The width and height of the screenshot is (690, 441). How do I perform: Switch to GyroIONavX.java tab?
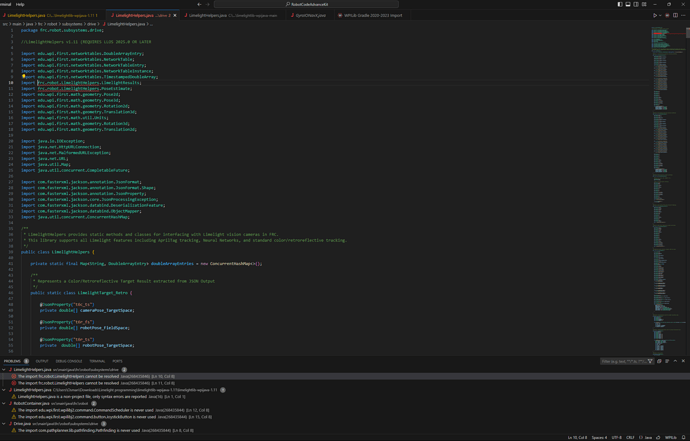click(x=309, y=15)
